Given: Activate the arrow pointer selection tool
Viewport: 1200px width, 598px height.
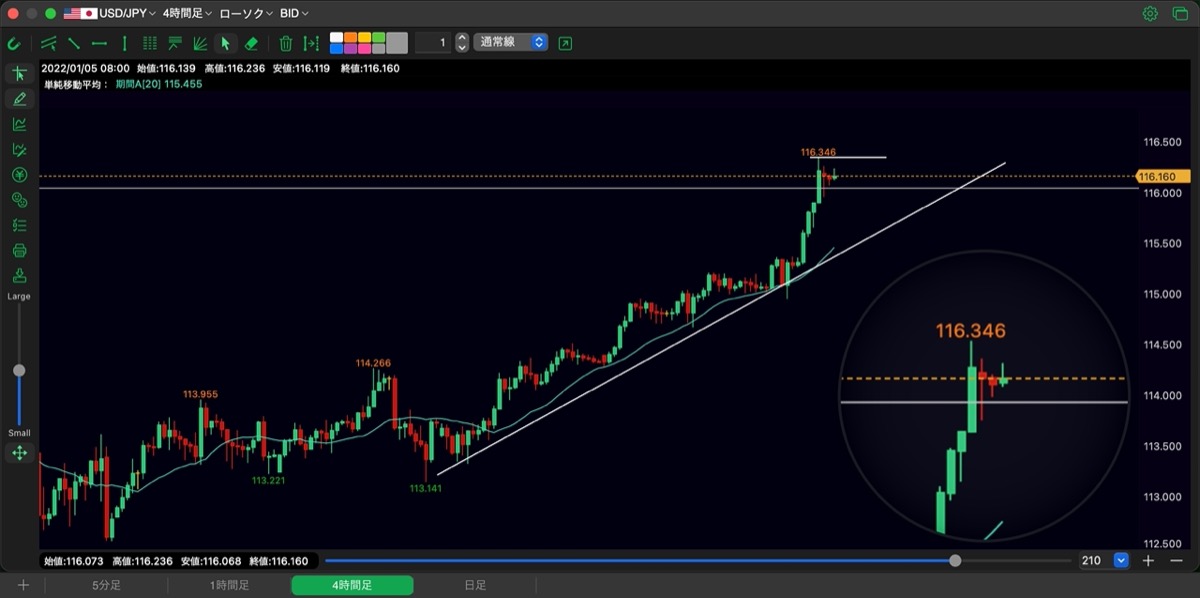Looking at the screenshot, I should click(x=225, y=43).
